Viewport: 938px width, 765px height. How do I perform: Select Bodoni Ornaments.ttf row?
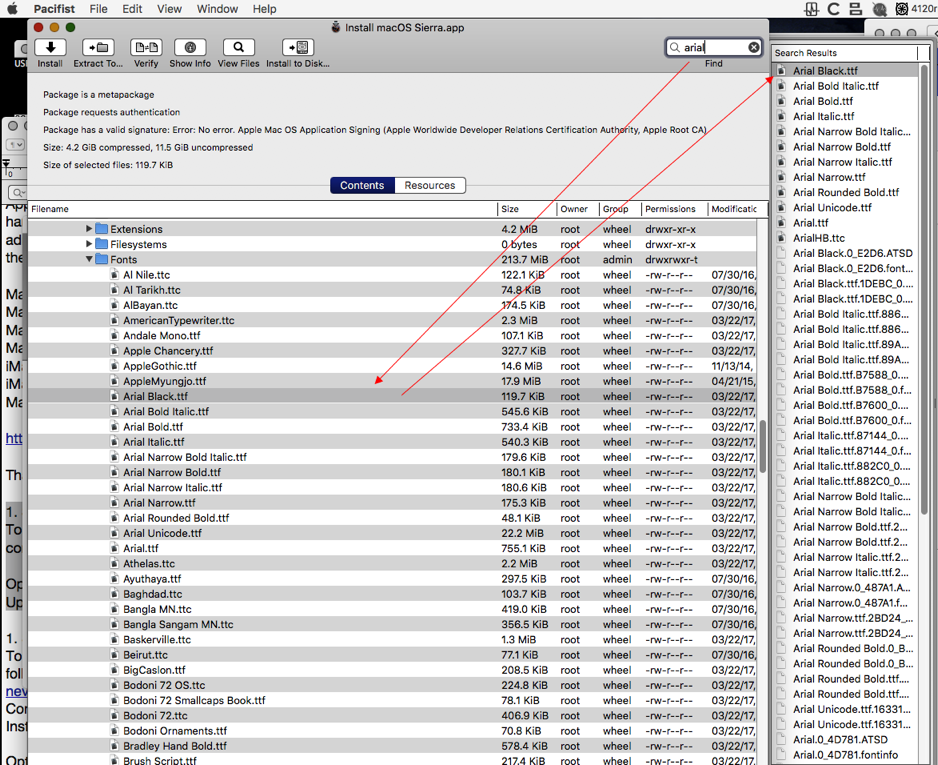pos(392,730)
